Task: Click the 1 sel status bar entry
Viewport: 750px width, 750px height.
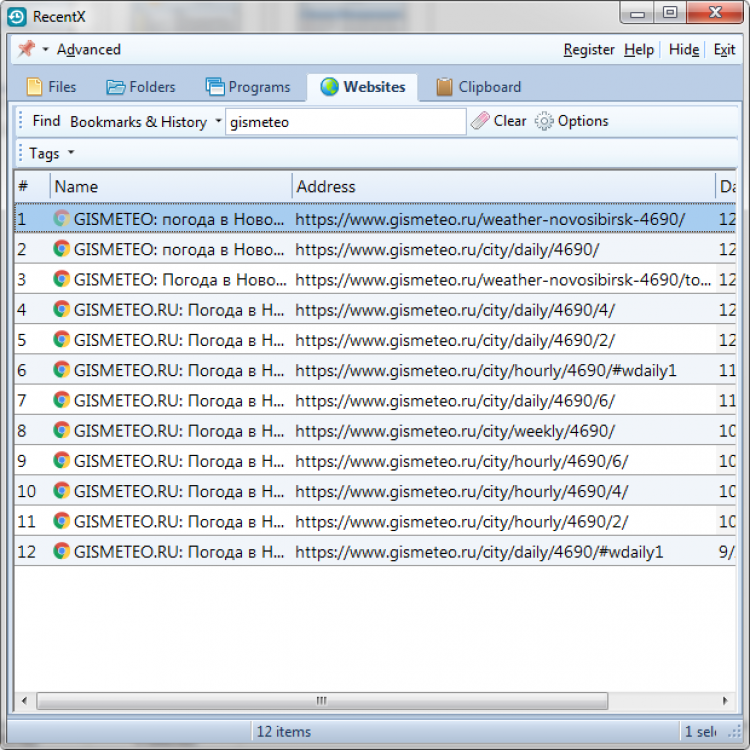Action: coord(700,731)
